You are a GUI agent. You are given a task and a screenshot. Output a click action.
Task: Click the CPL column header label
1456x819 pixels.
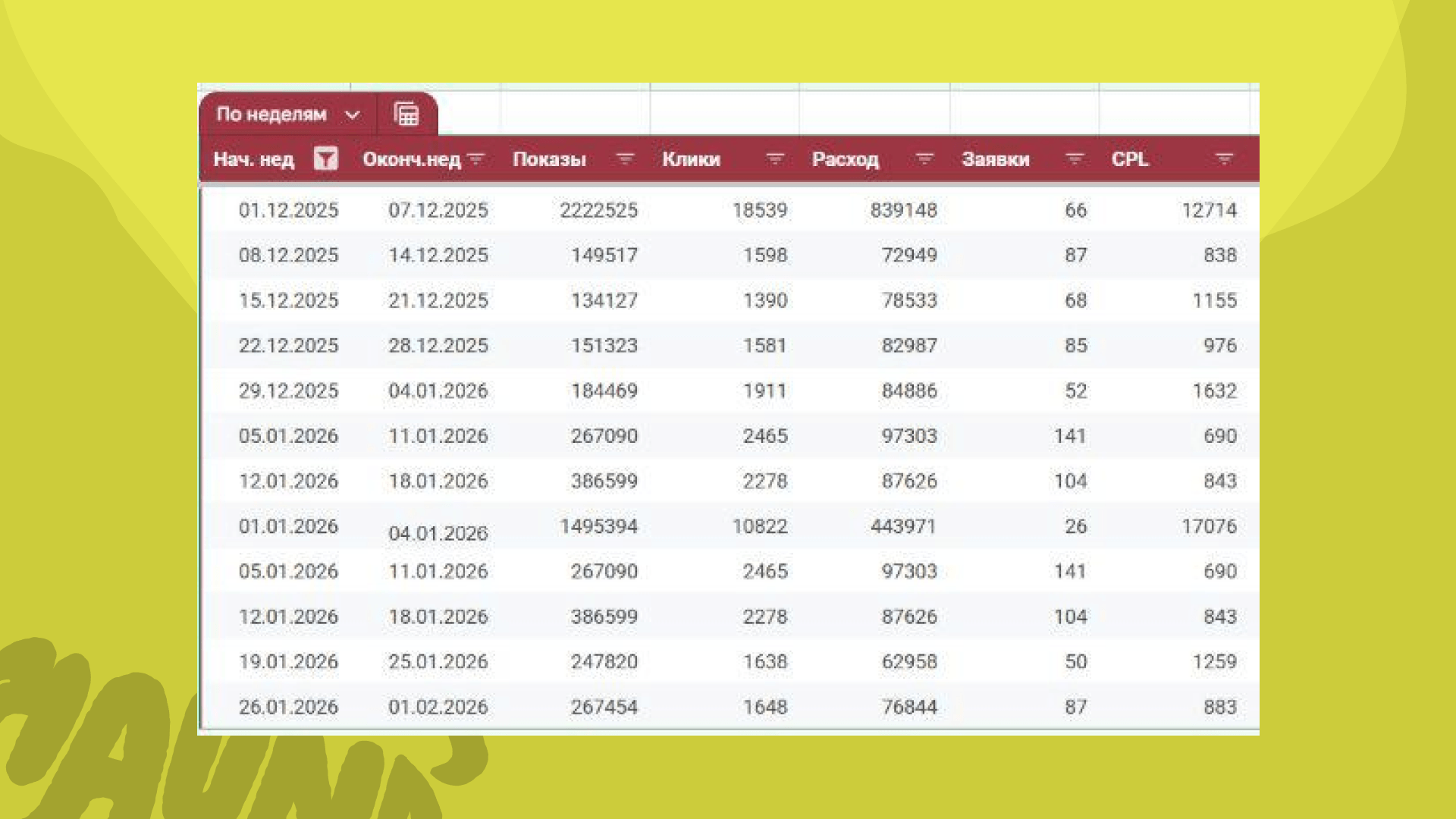1129,159
